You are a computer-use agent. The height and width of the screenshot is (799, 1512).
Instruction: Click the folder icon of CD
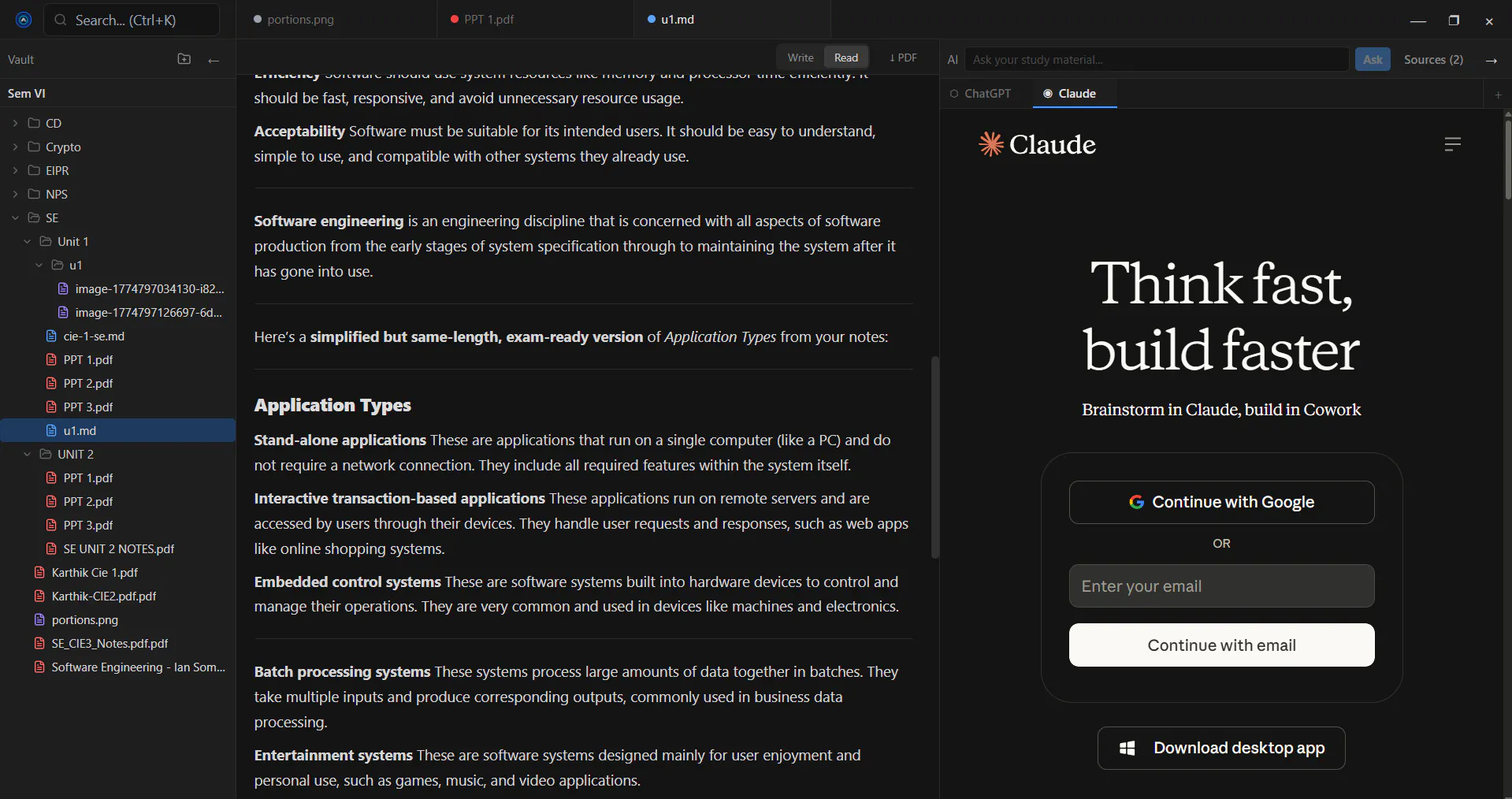click(34, 123)
